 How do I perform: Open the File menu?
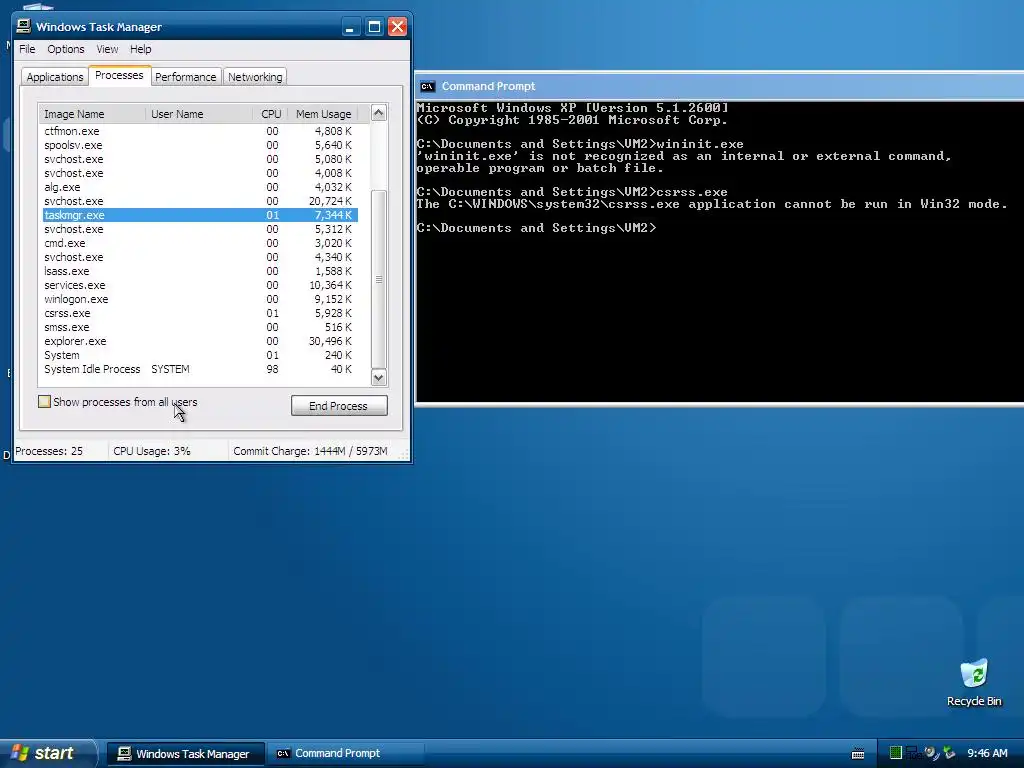coord(27,49)
